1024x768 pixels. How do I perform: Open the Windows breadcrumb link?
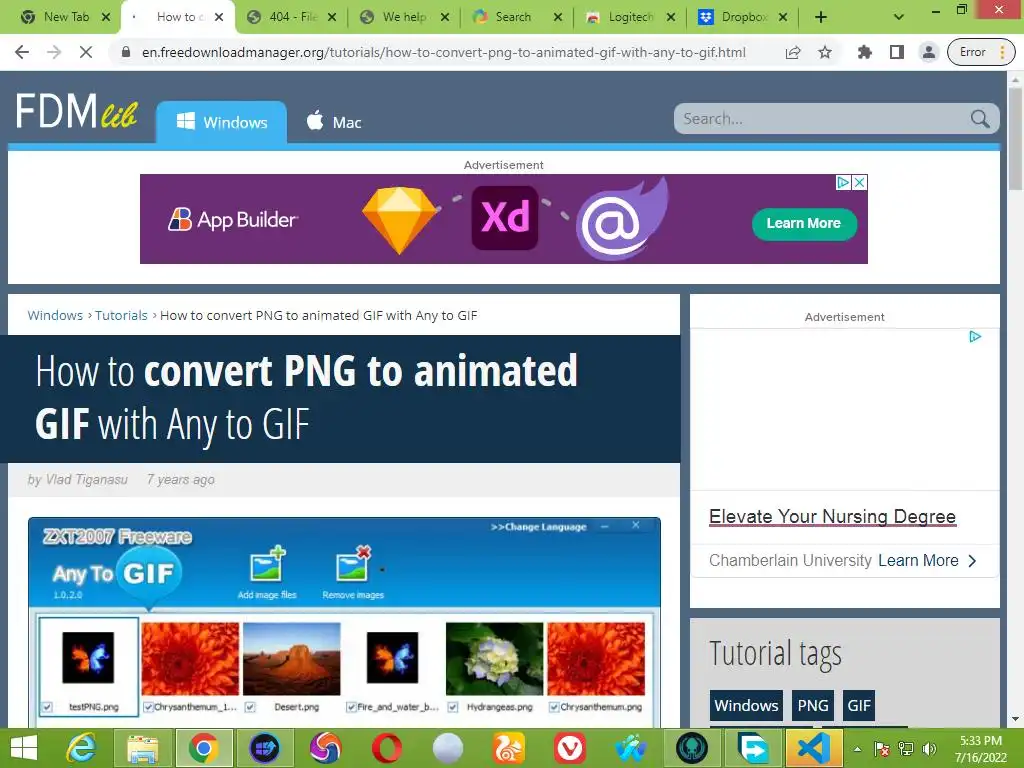(x=55, y=315)
